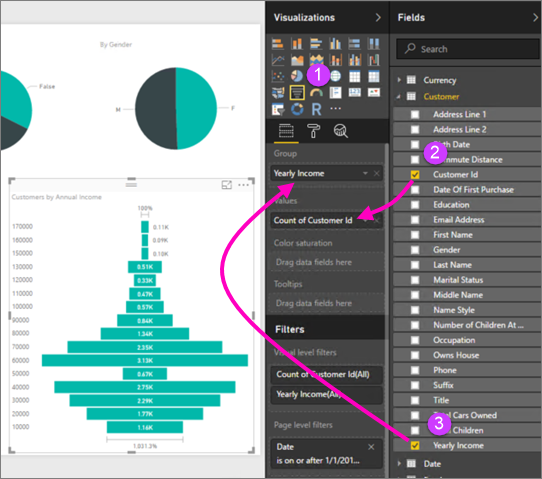Switch to the Fields well tab
542x479 pixels.
click(286, 131)
